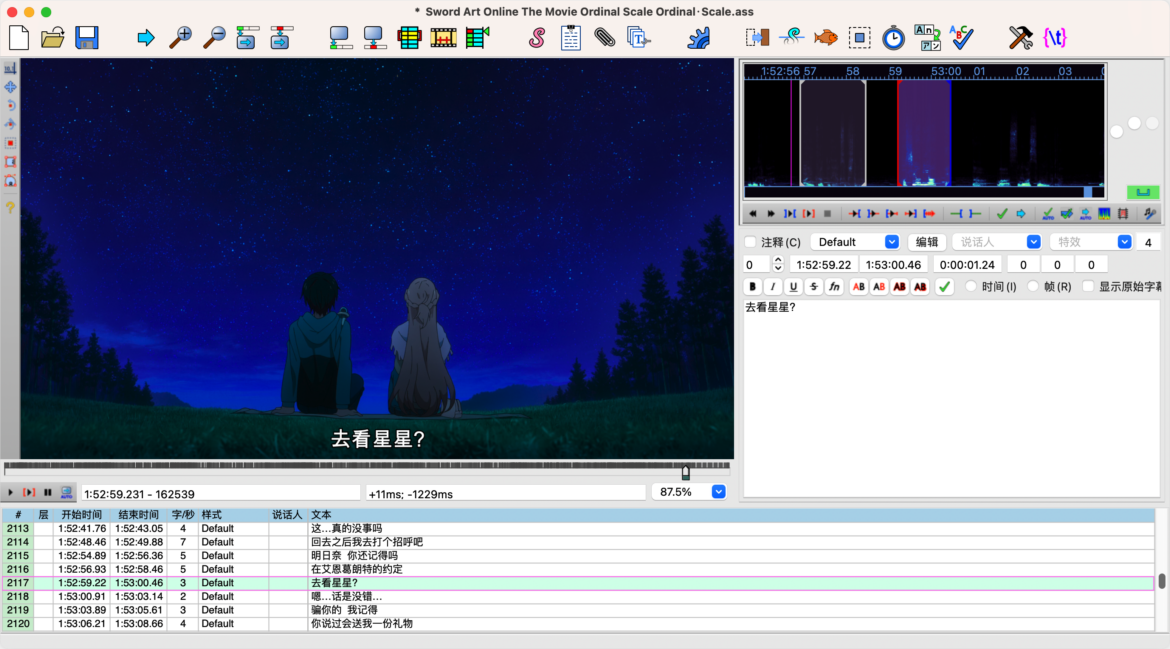The height and width of the screenshot is (649, 1170).
Task: Select the 时间 (I) radio button
Action: (x=971, y=286)
